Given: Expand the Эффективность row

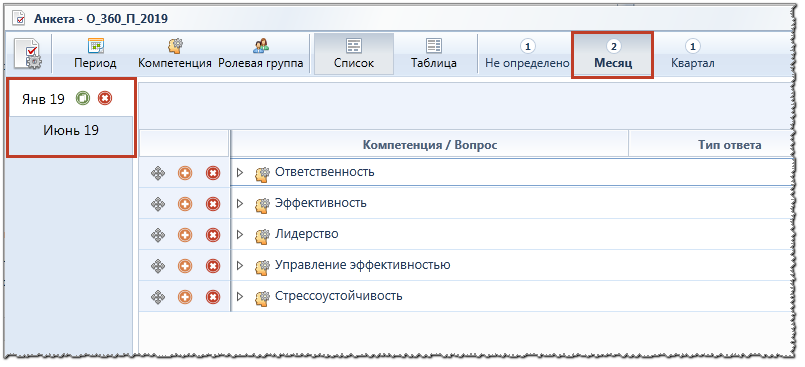Looking at the screenshot, I should [x=239, y=203].
